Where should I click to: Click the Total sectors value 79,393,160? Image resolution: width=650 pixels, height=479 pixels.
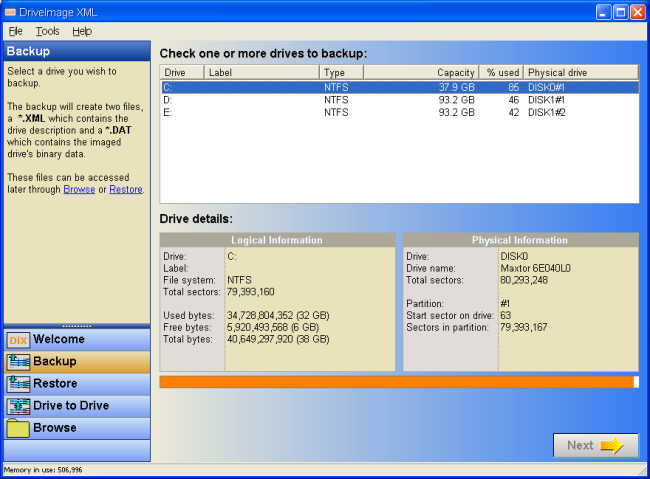[x=250, y=292]
